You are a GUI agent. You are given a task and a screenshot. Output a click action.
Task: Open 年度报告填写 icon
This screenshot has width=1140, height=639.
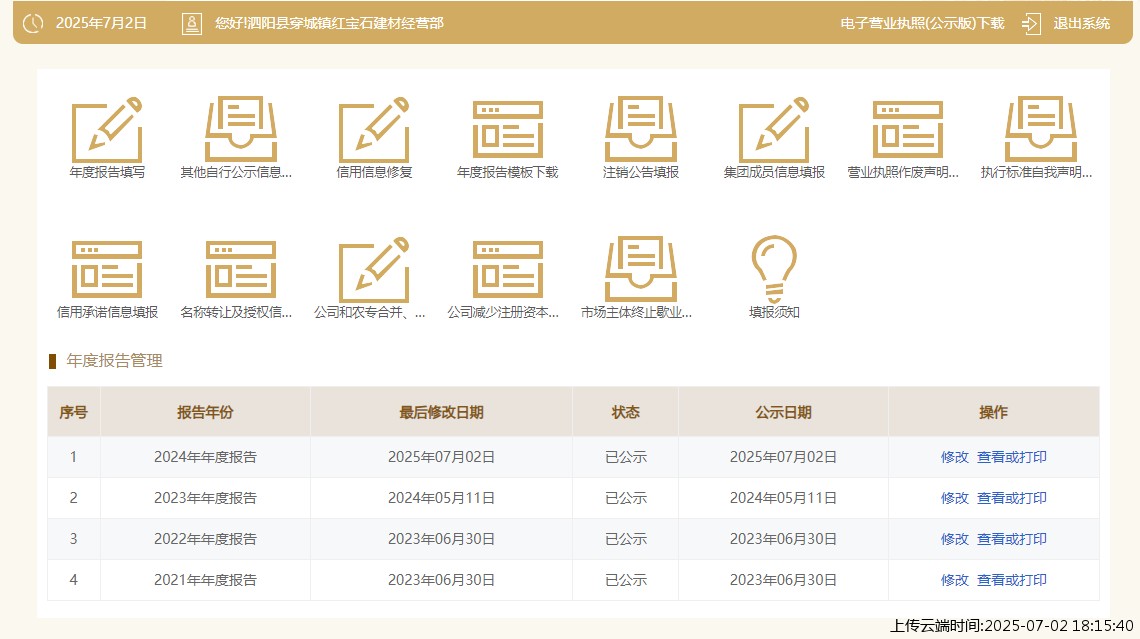pyautogui.click(x=107, y=130)
